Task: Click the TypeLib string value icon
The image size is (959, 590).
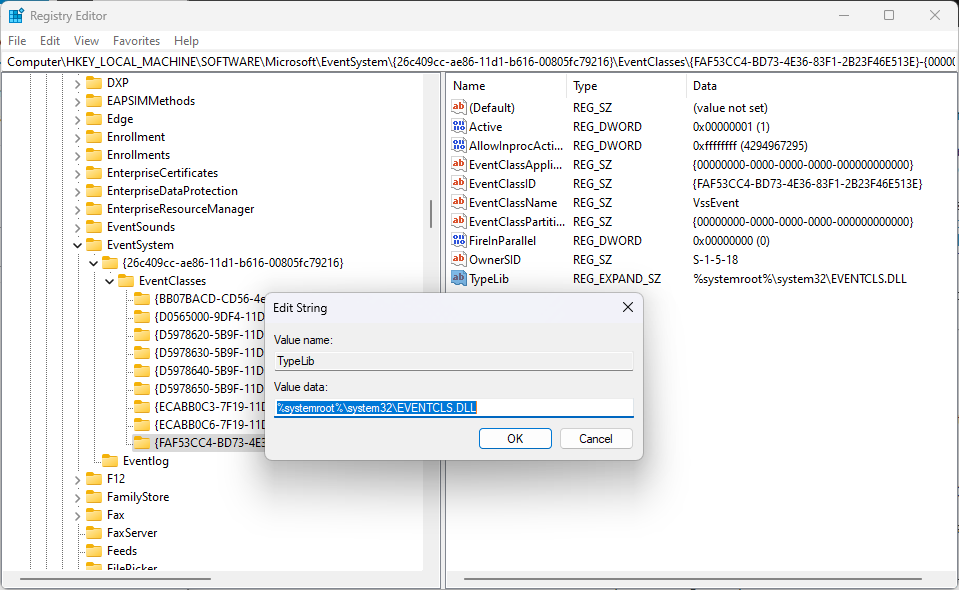Action: click(459, 279)
